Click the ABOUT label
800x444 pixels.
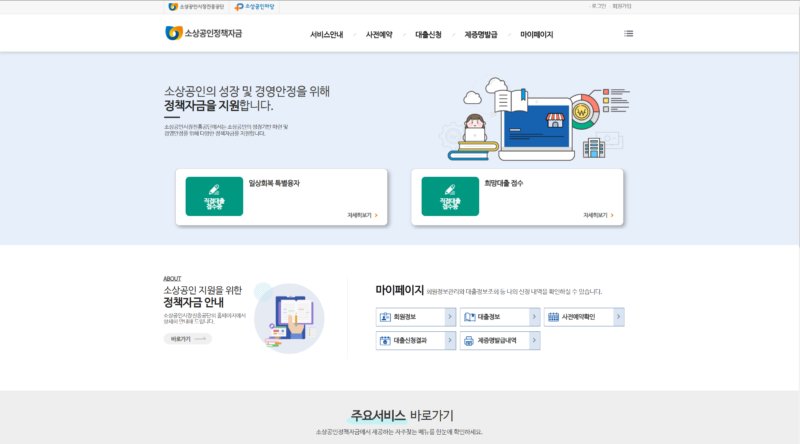(172, 279)
